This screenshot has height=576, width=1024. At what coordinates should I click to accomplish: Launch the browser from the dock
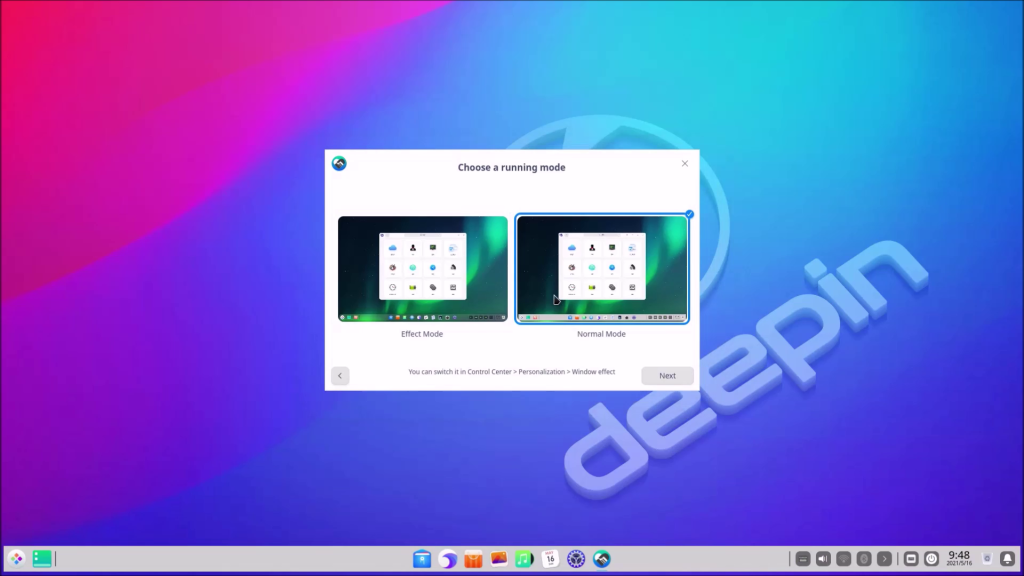tap(448, 559)
